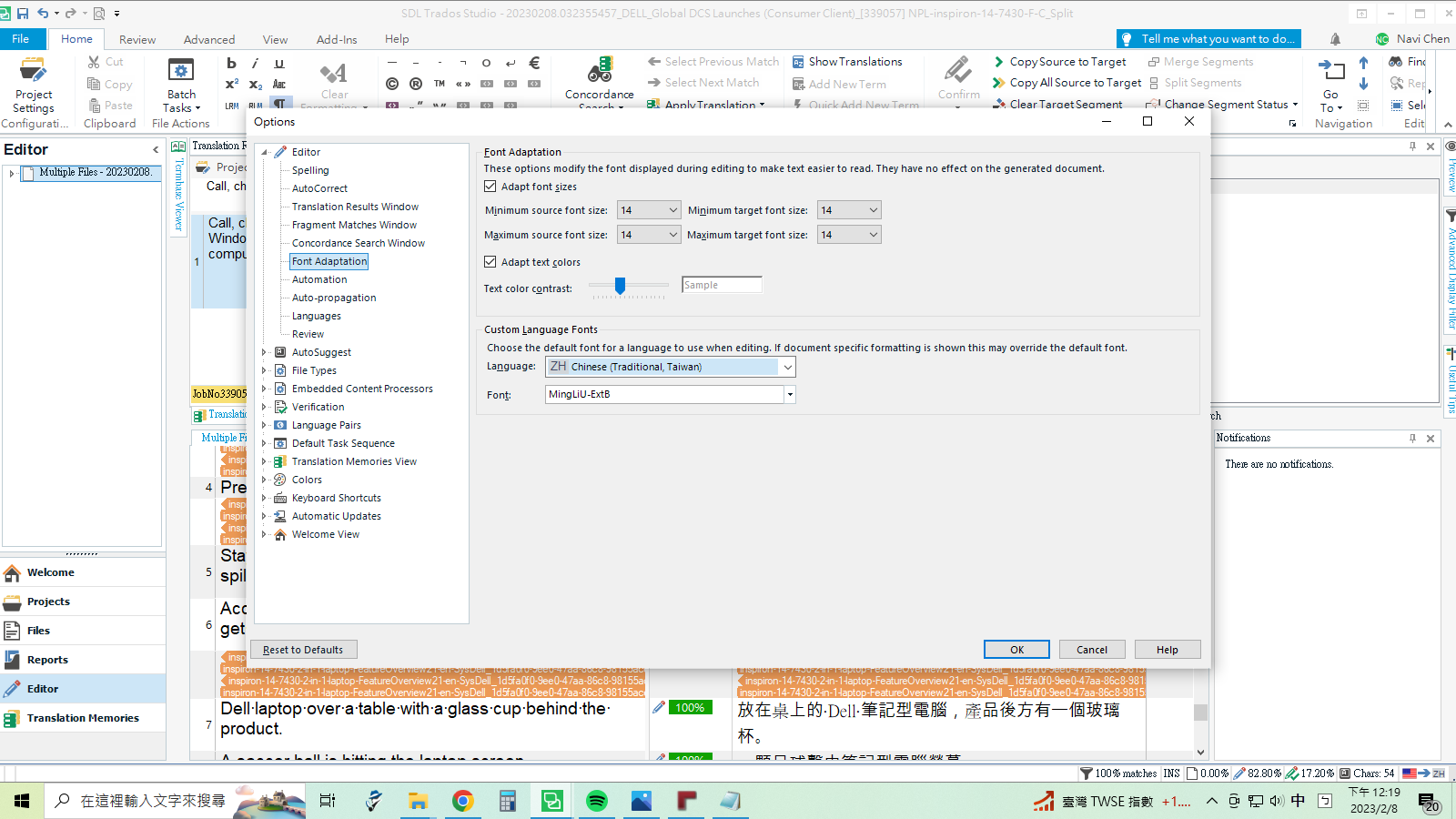1456x819 pixels.
Task: Open Files view in sidebar
Action: click(x=83, y=631)
